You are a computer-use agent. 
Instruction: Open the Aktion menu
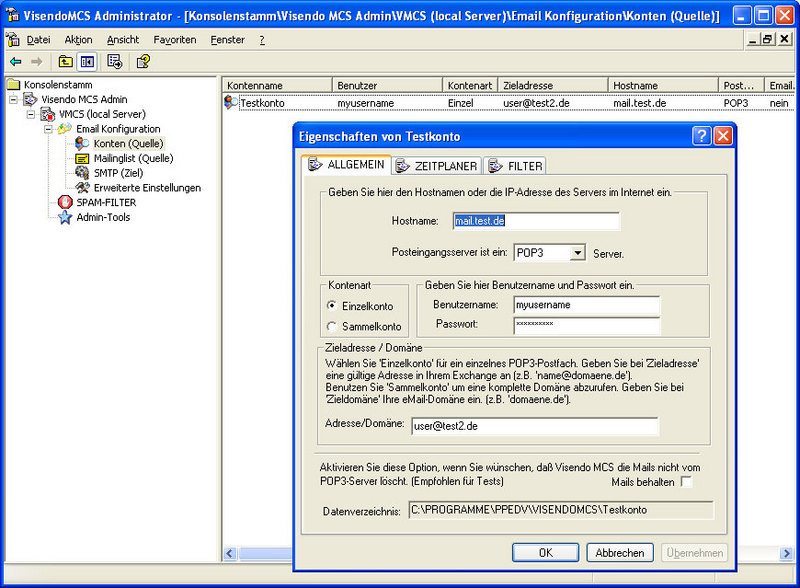(78, 39)
